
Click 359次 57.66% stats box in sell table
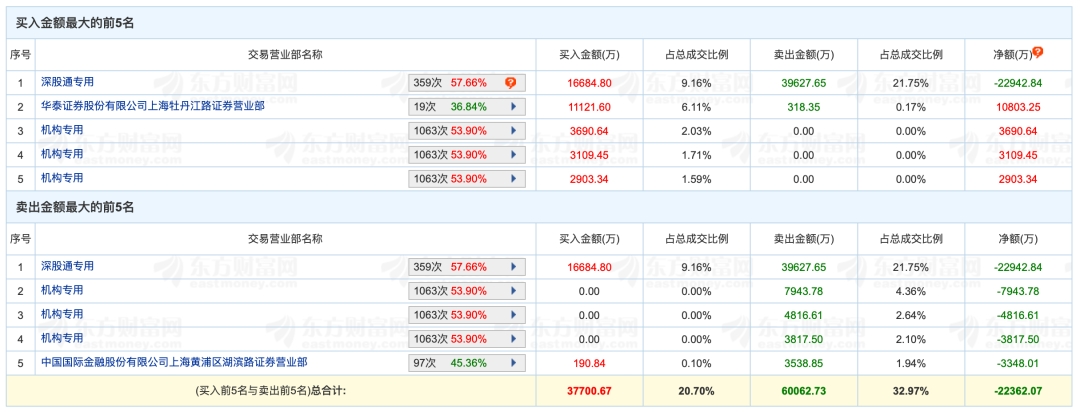pyautogui.click(x=467, y=267)
